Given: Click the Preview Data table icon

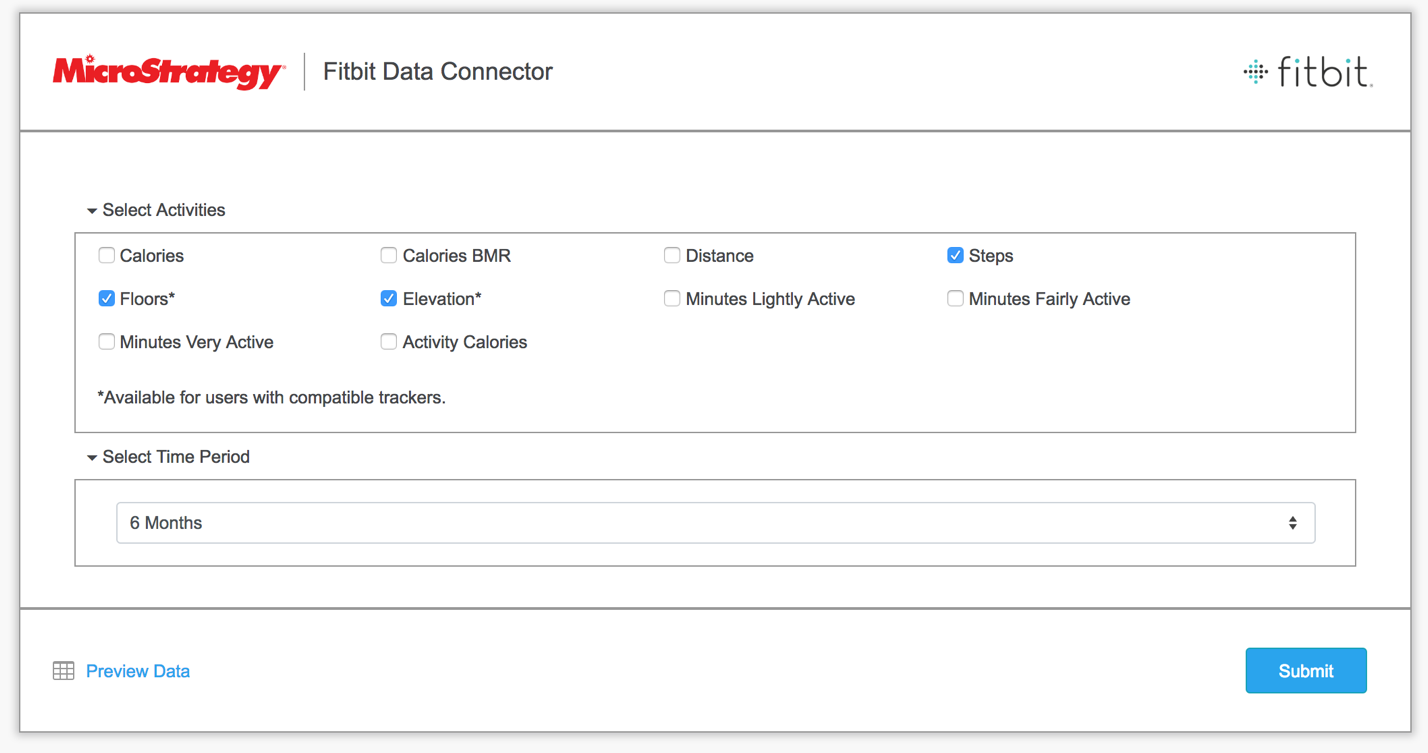Looking at the screenshot, I should (x=64, y=671).
